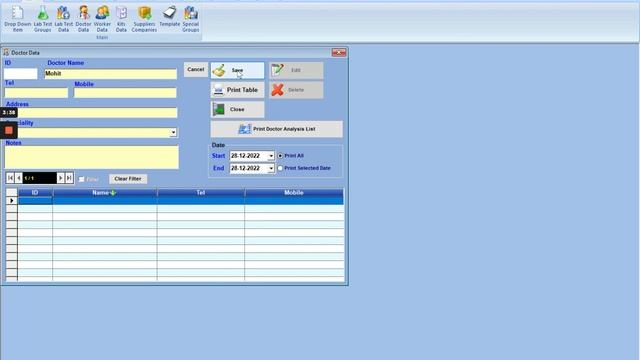
Task: Click the Clear Filter button
Action: pos(128,179)
